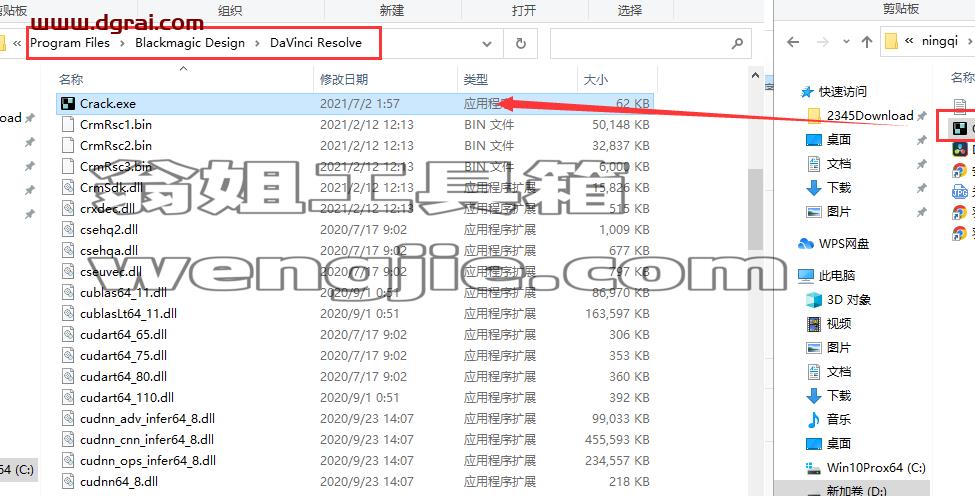
Task: Expand chevron after Program Files breadcrumb
Action: 122,43
